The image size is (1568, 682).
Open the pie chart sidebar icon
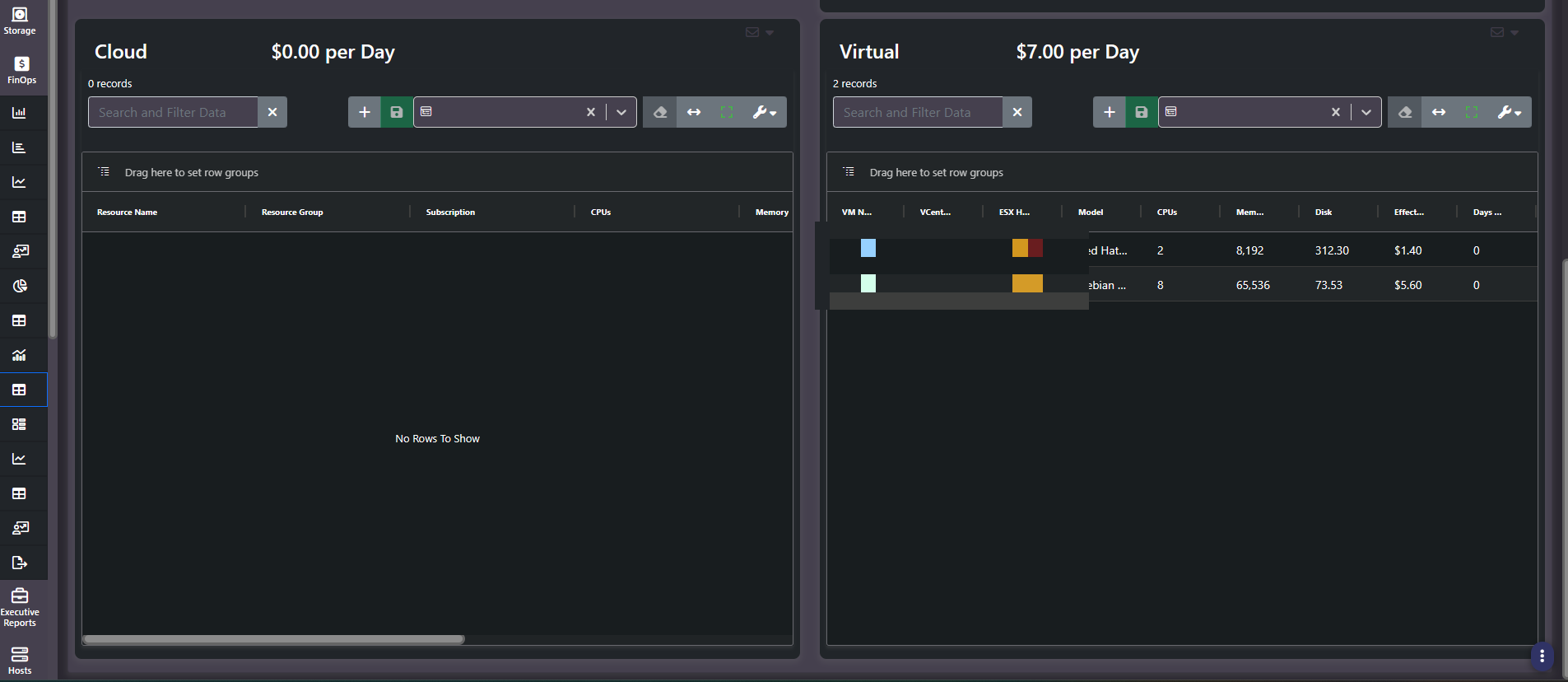(19, 286)
